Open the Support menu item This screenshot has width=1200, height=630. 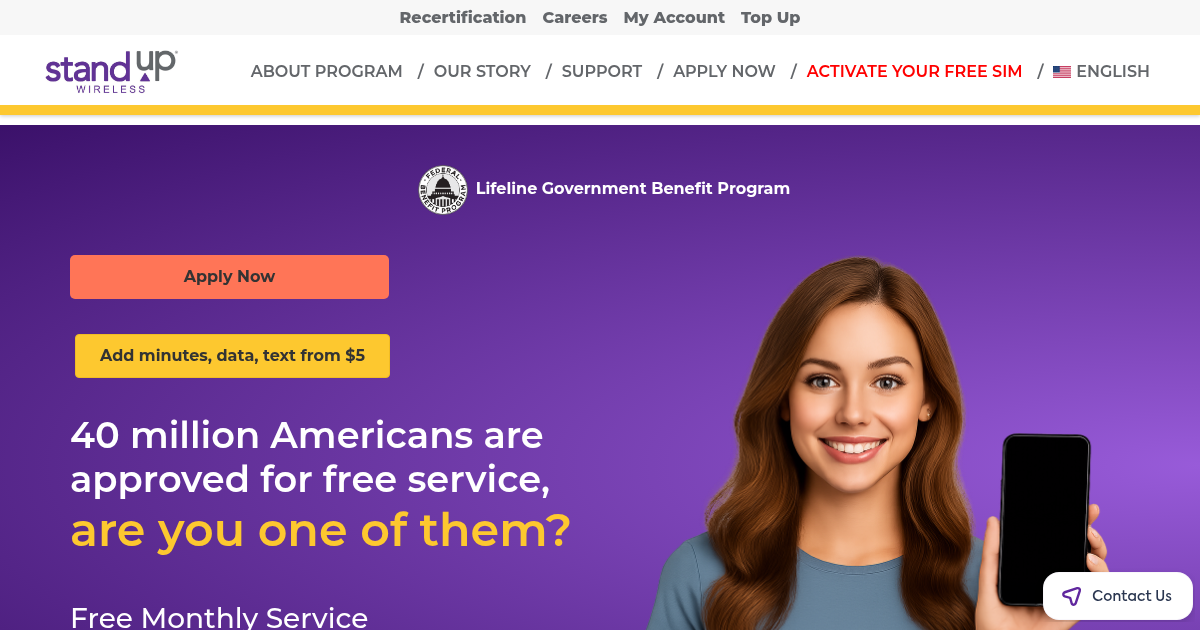(602, 71)
